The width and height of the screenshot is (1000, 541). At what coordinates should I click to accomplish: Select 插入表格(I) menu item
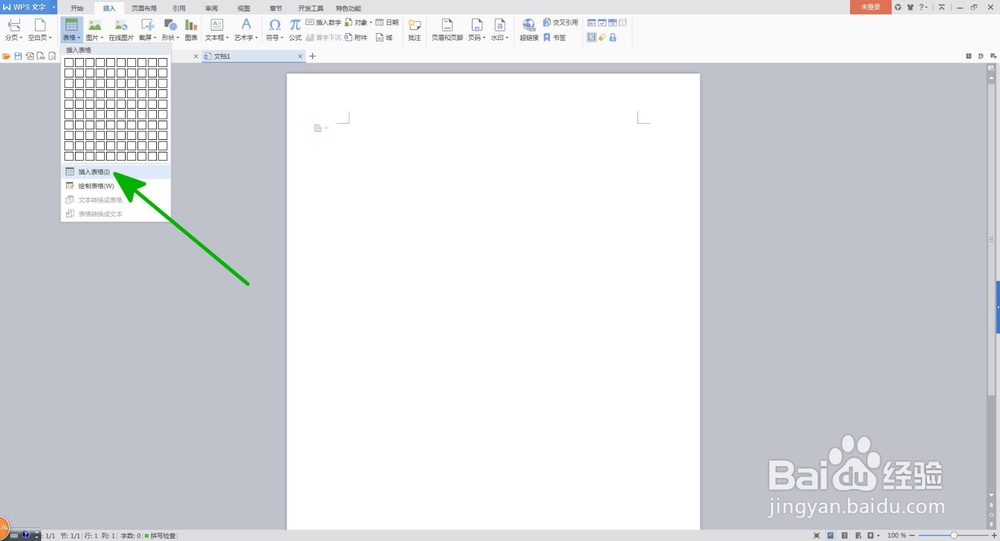coord(116,172)
